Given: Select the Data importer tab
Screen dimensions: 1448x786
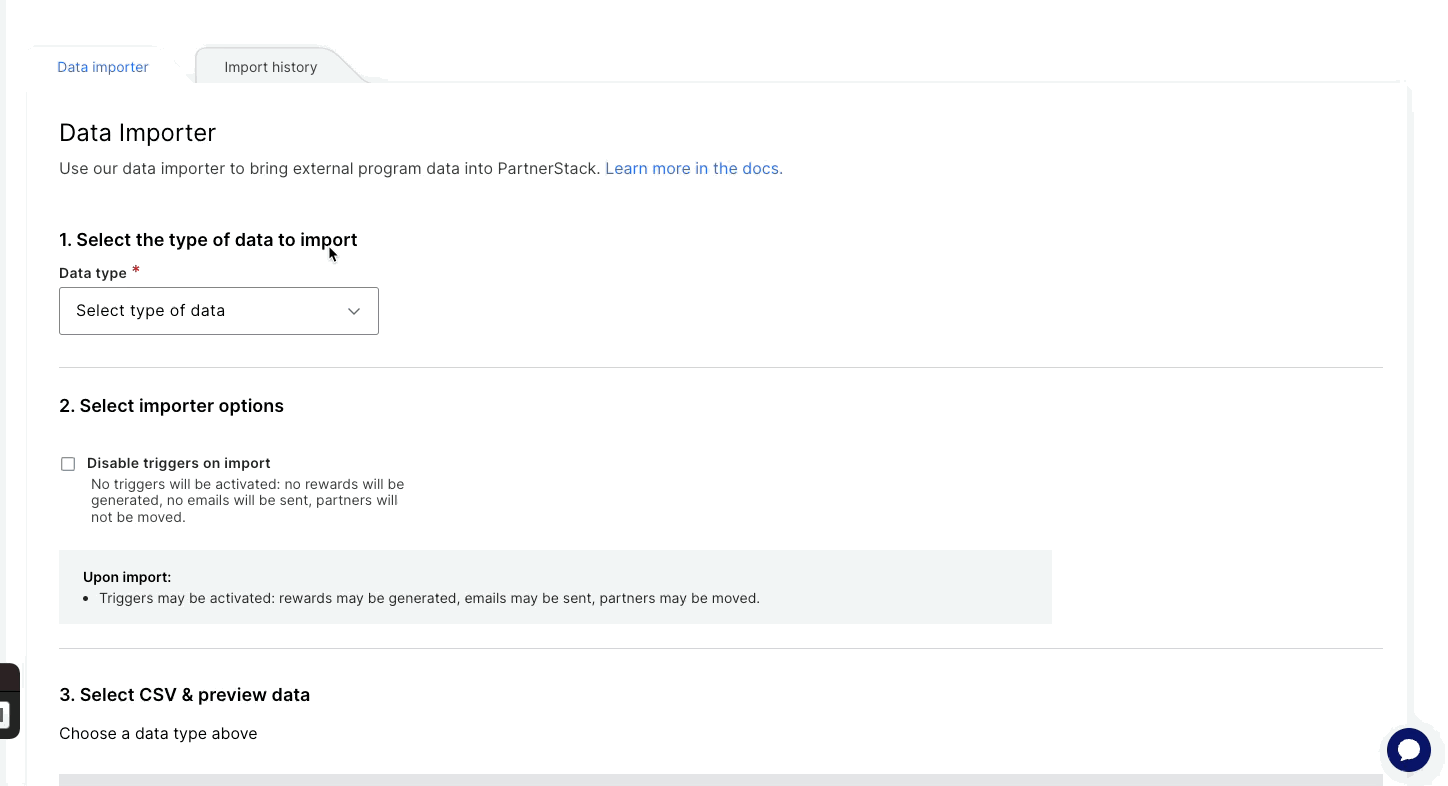Looking at the screenshot, I should (103, 67).
